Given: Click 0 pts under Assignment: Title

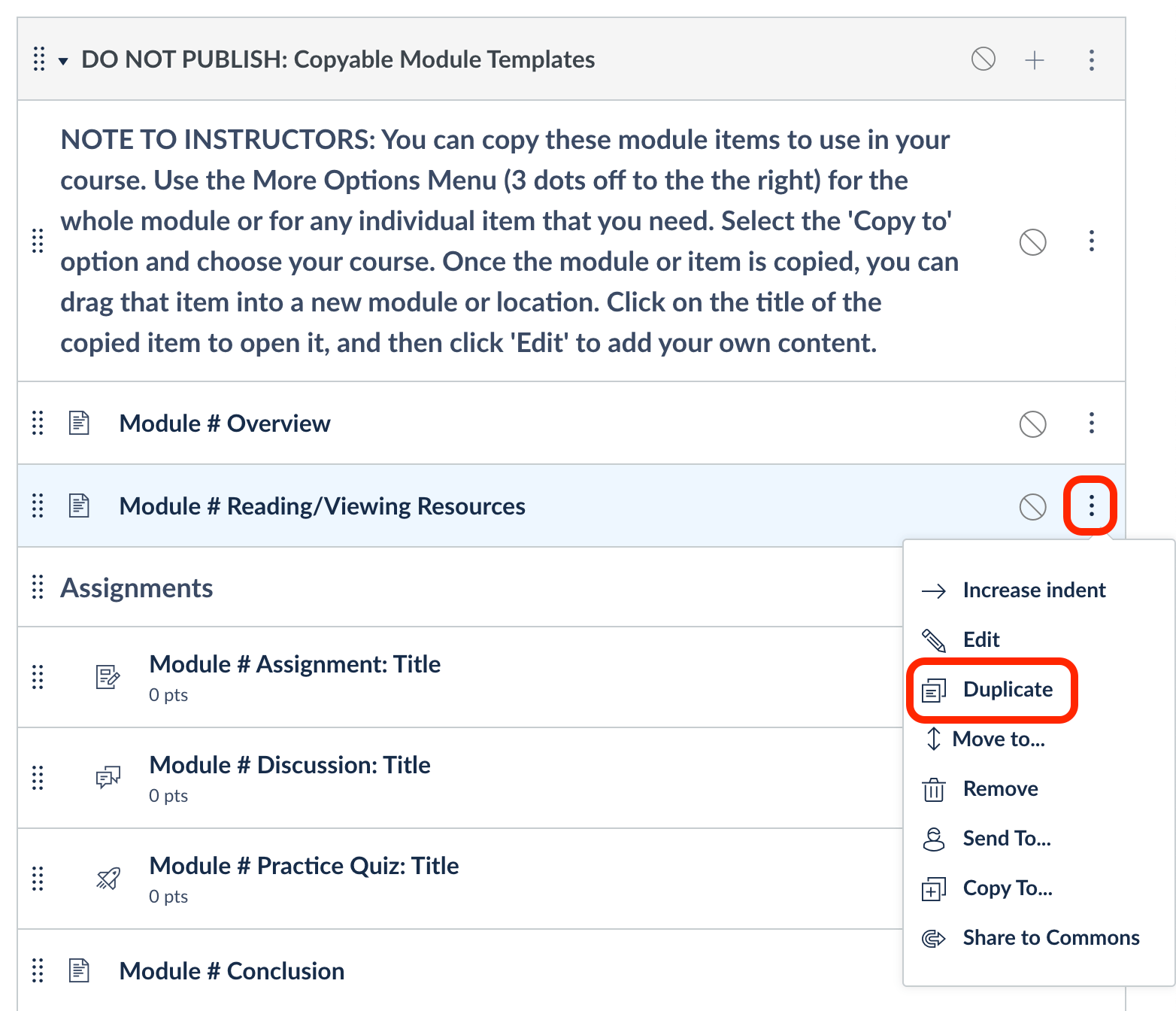Looking at the screenshot, I should (x=168, y=695).
